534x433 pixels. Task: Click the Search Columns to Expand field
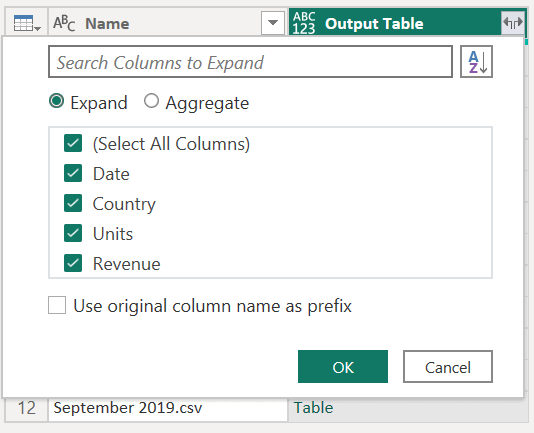point(250,62)
